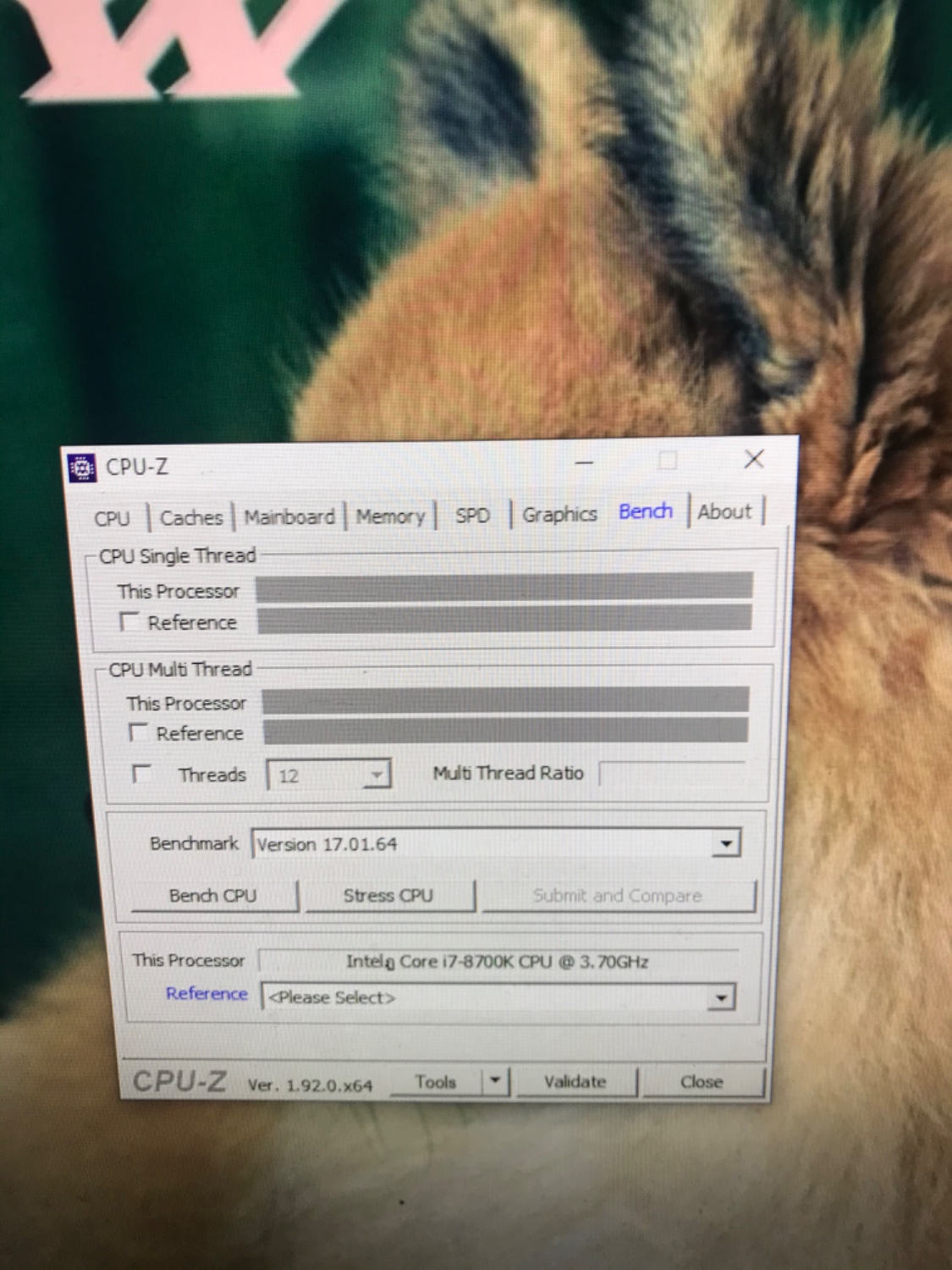The height and width of the screenshot is (1270, 952).
Task: Open the SPD tab
Action: coord(472,515)
